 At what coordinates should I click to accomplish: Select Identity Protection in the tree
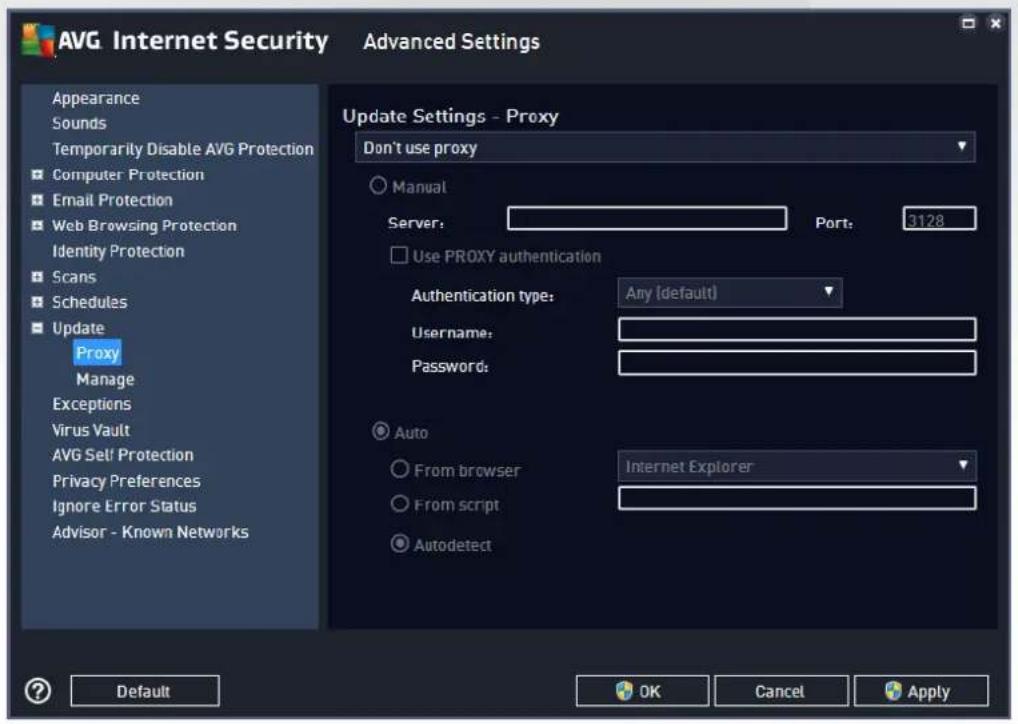pyautogui.click(x=118, y=251)
